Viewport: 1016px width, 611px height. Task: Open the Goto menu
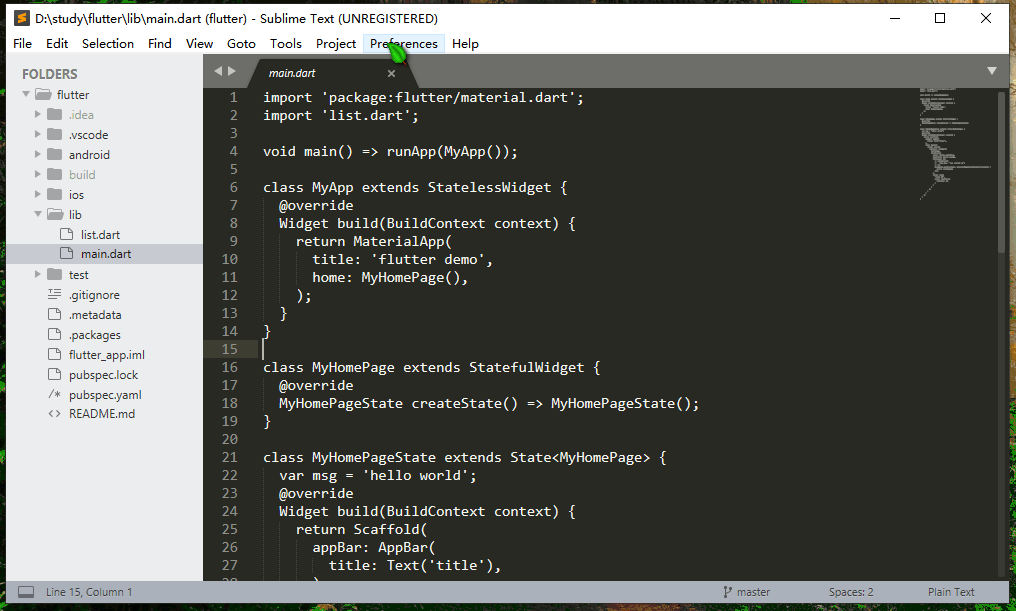241,43
